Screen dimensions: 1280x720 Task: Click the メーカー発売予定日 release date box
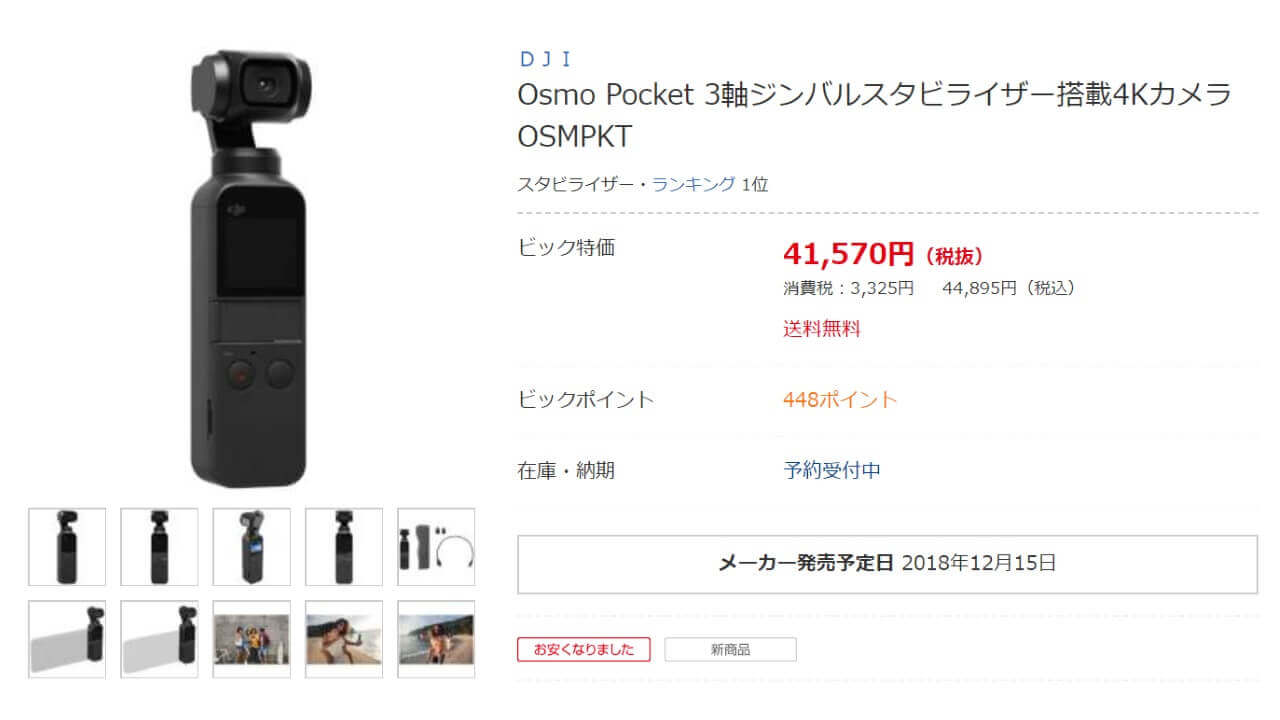887,564
